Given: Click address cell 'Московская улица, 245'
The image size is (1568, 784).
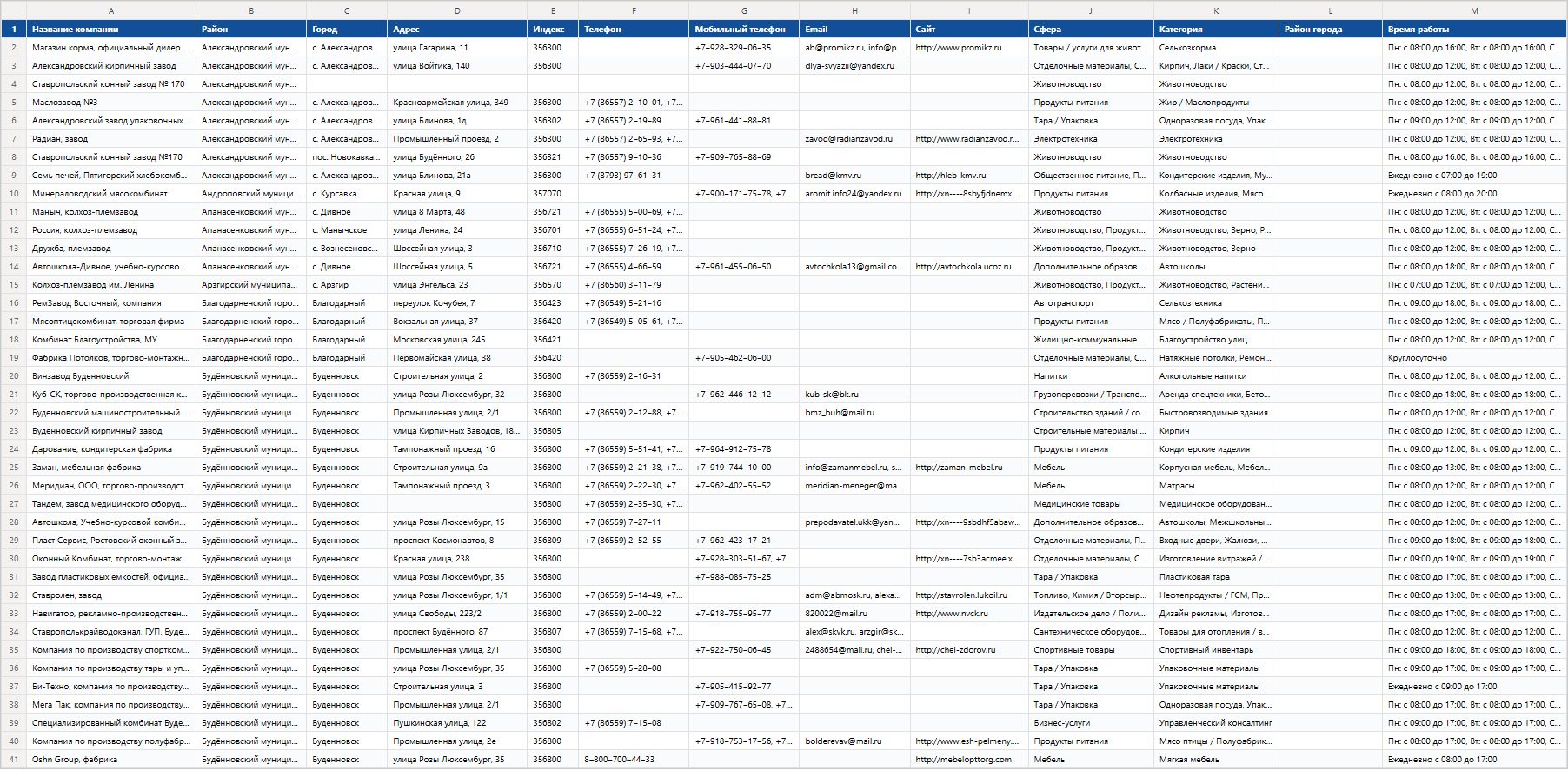Looking at the screenshot, I should point(457,339).
